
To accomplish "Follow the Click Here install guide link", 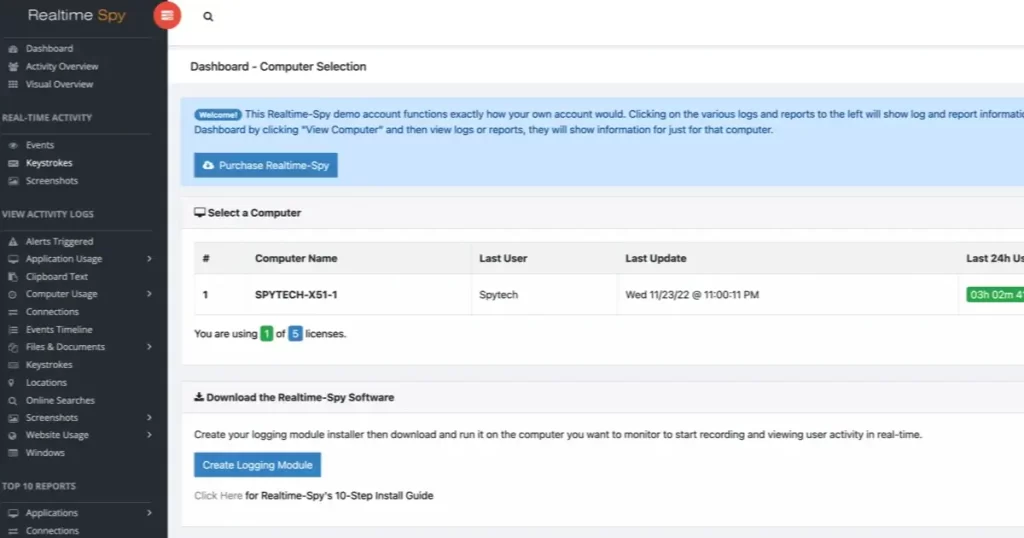I will [218, 496].
